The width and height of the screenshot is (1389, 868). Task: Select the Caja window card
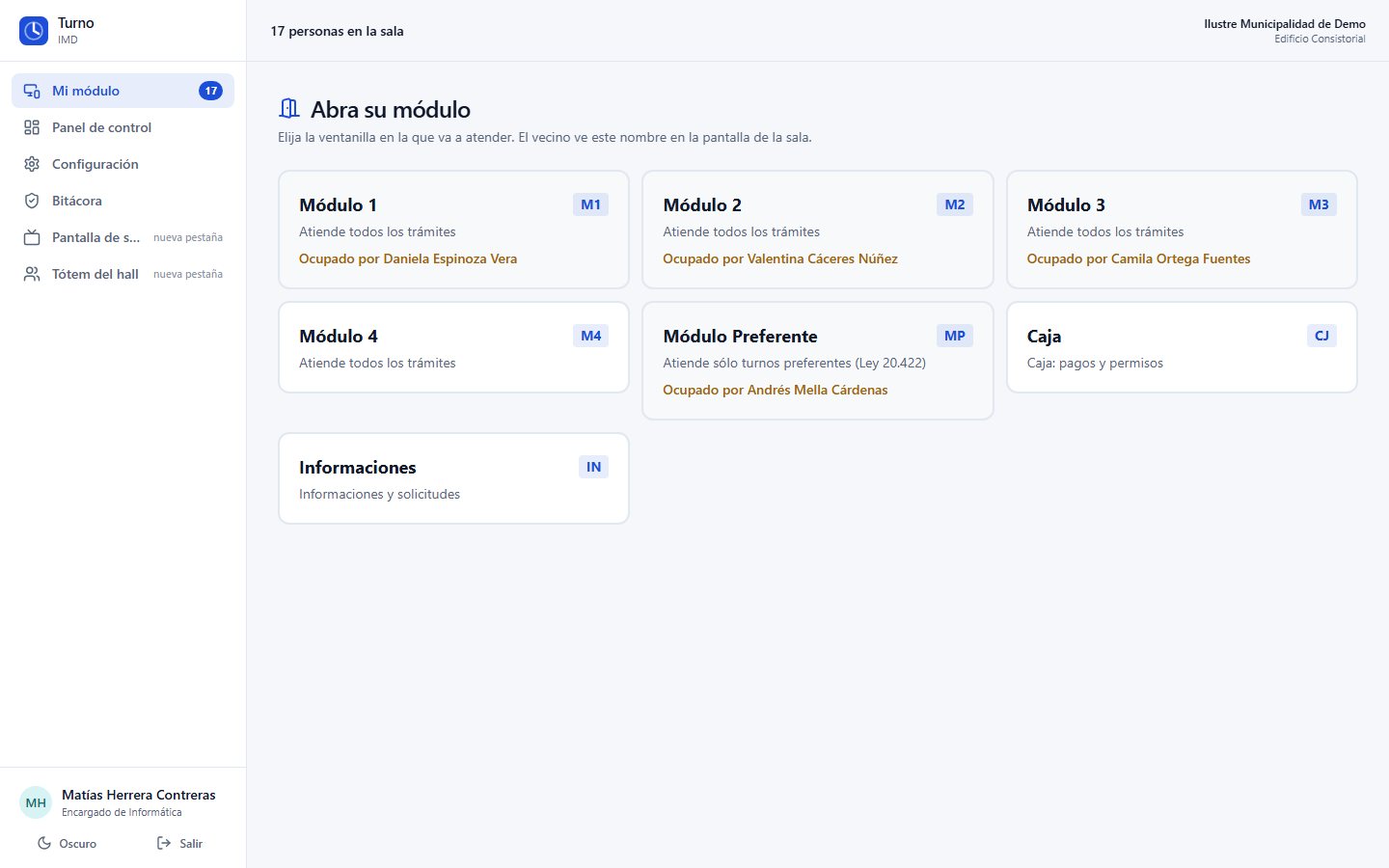1182,347
